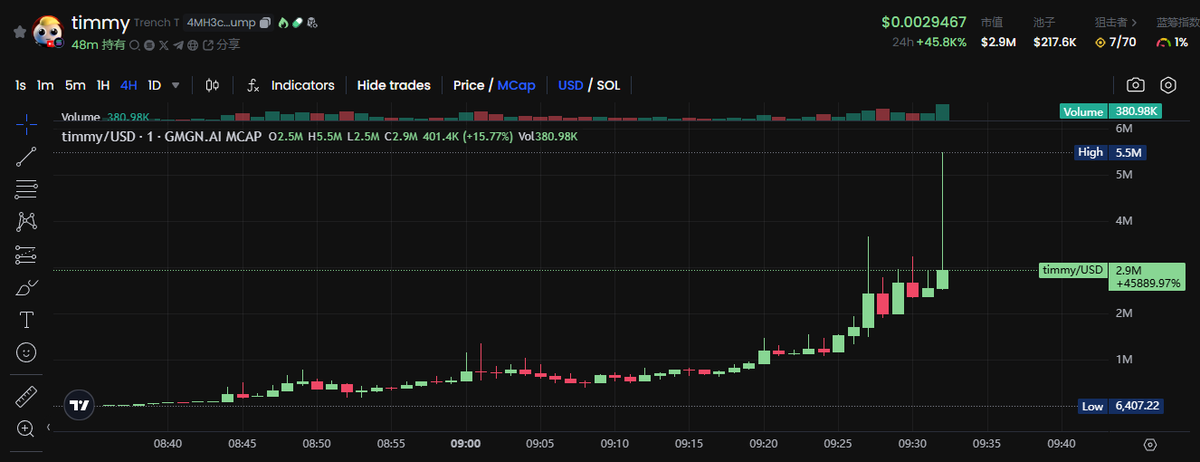Open the search magnifier icon under timmy
1200x462 pixels.
point(135,44)
